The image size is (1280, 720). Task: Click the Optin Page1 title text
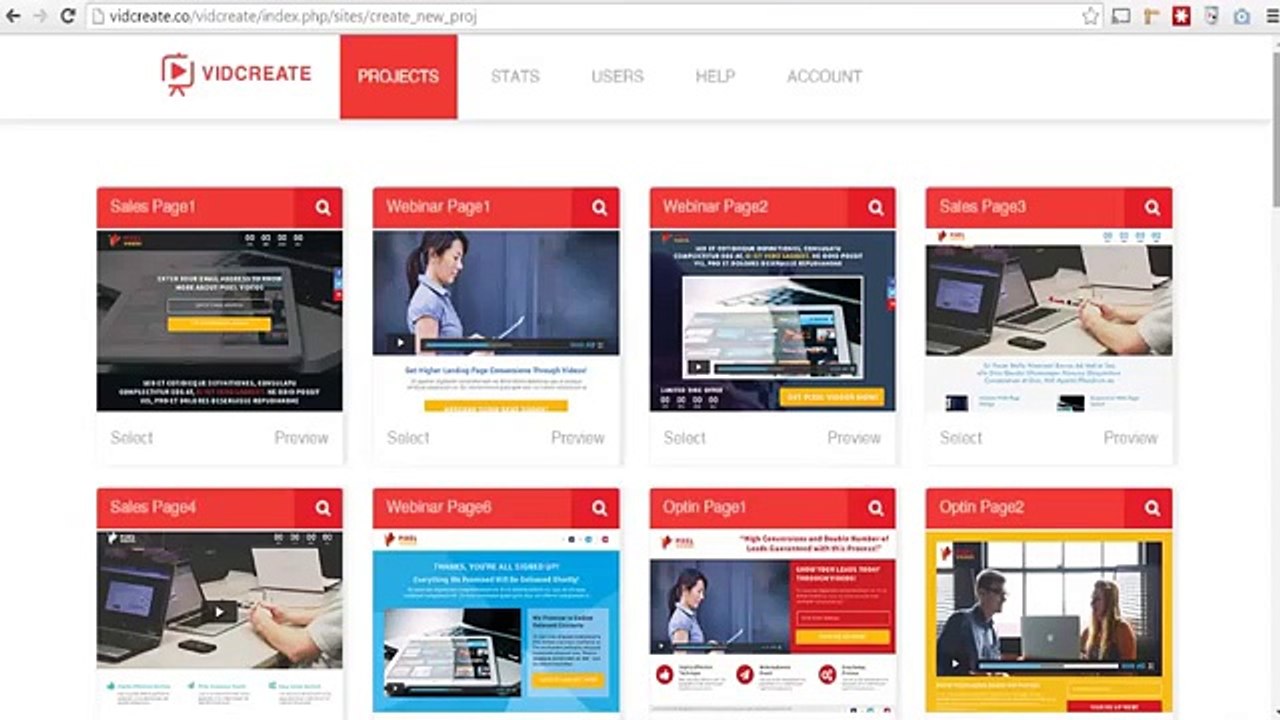point(705,508)
